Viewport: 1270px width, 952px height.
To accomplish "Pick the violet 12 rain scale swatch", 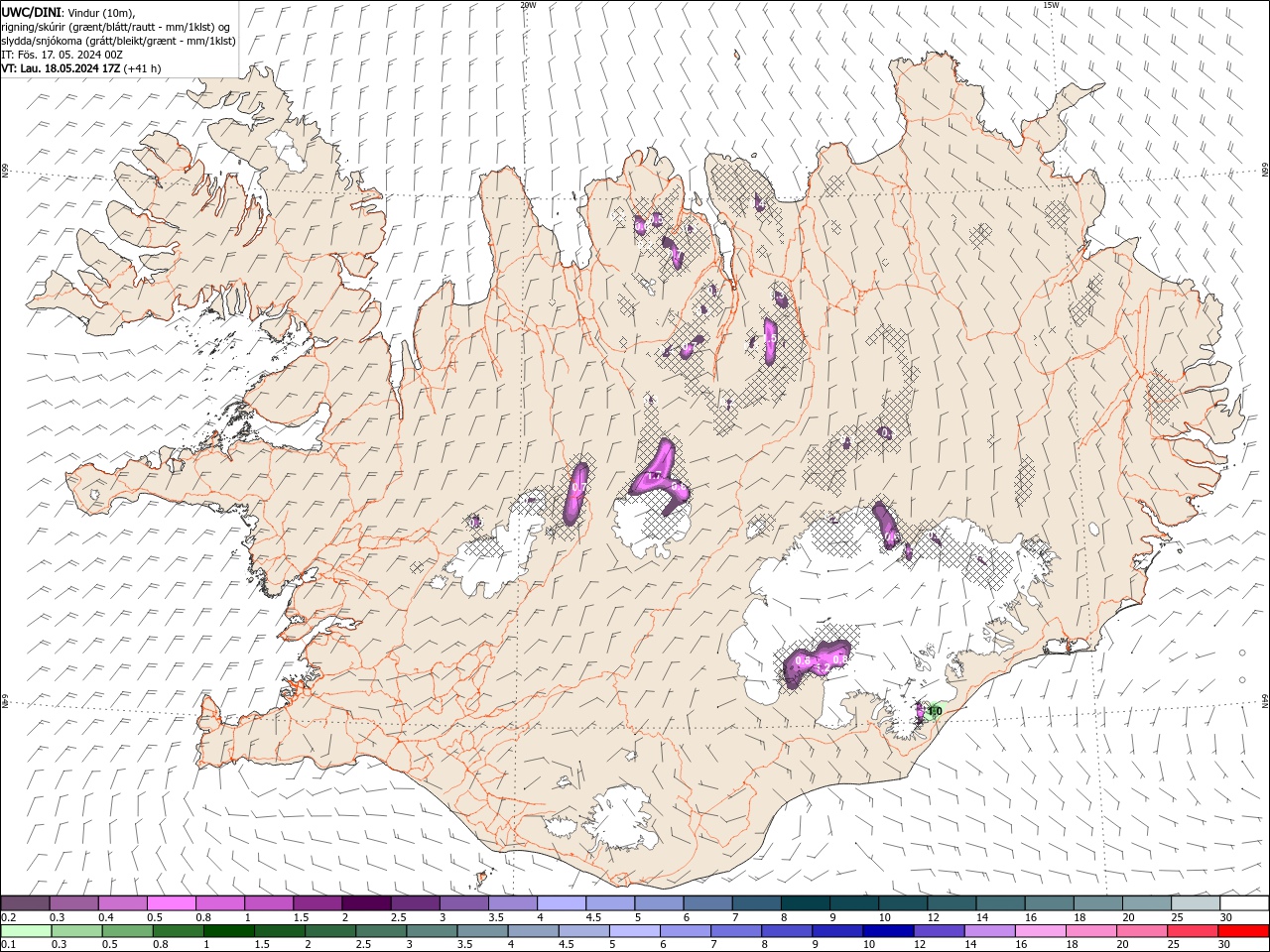I will point(938,931).
